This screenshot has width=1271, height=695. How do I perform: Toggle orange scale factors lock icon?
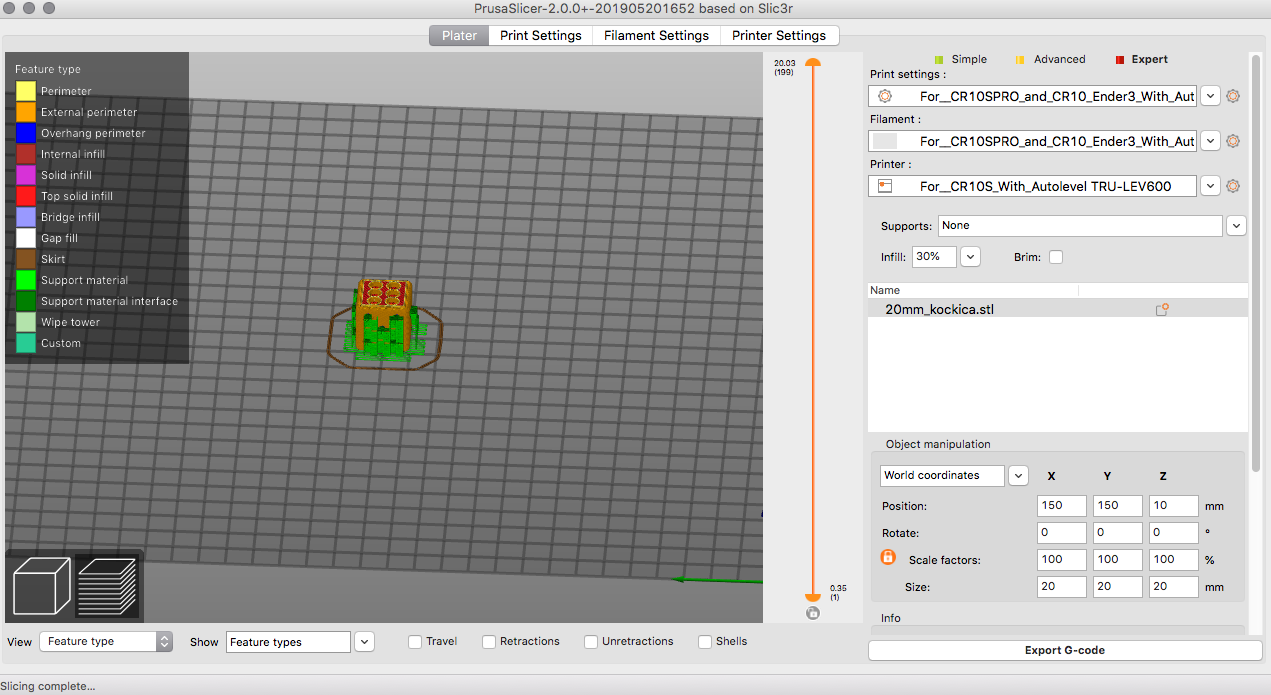pyautogui.click(x=888, y=557)
